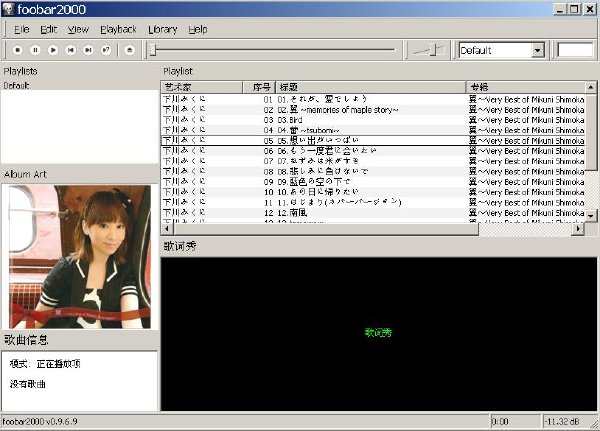
Task: Open the Playback menu
Action: (x=118, y=29)
